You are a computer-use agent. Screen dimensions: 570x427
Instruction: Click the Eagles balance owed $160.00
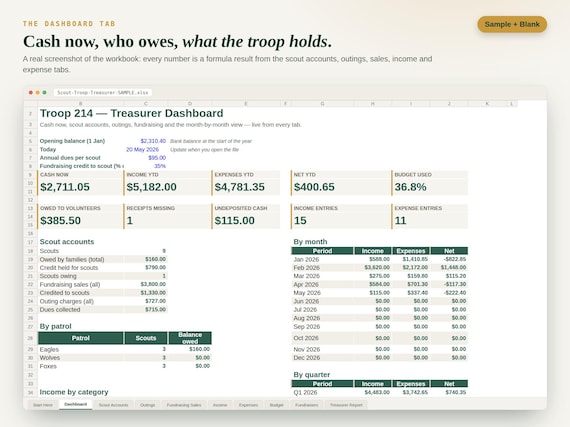click(x=199, y=349)
